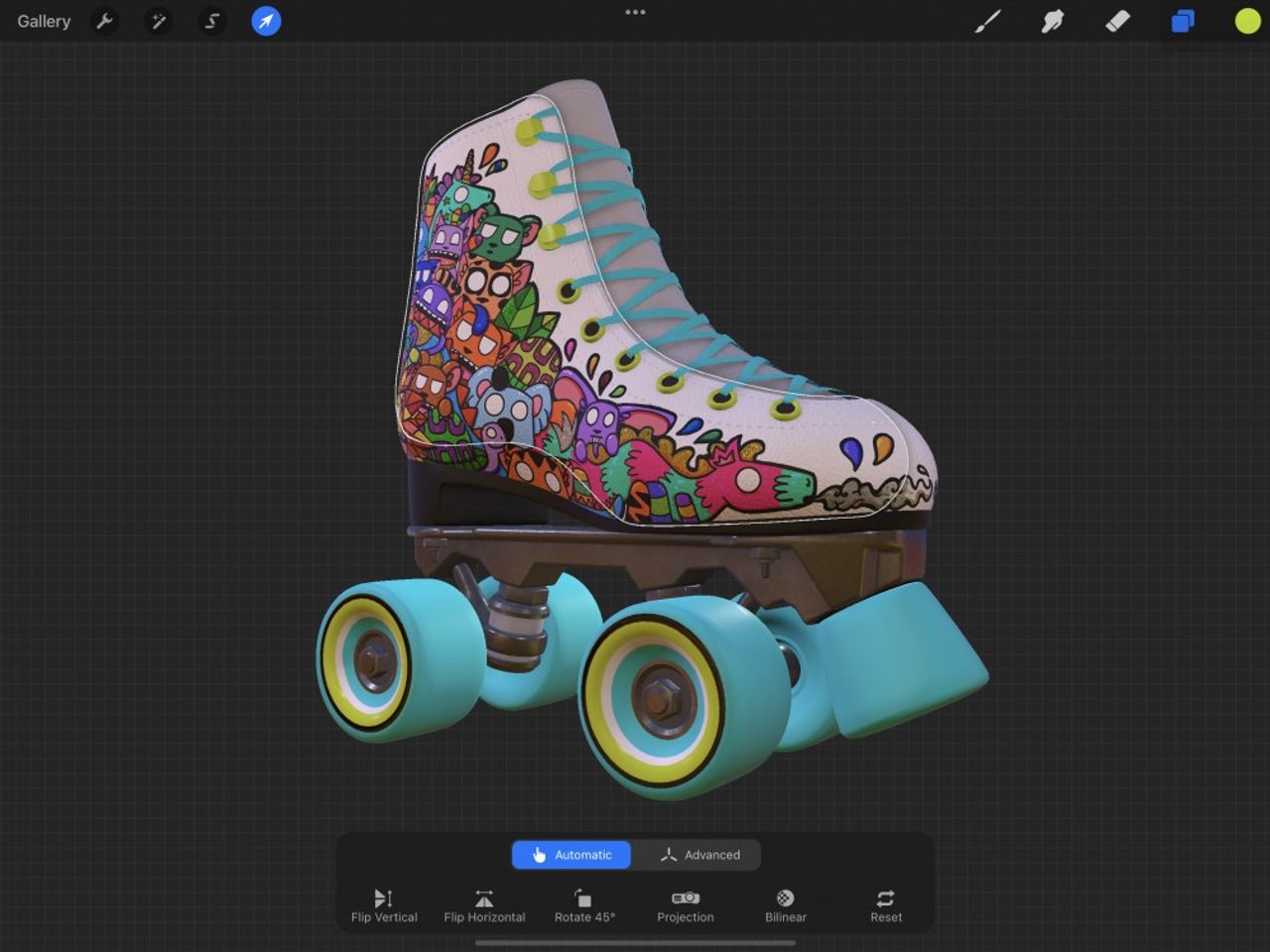Enable Automatic transform mode
The image size is (1270, 952).
571,854
